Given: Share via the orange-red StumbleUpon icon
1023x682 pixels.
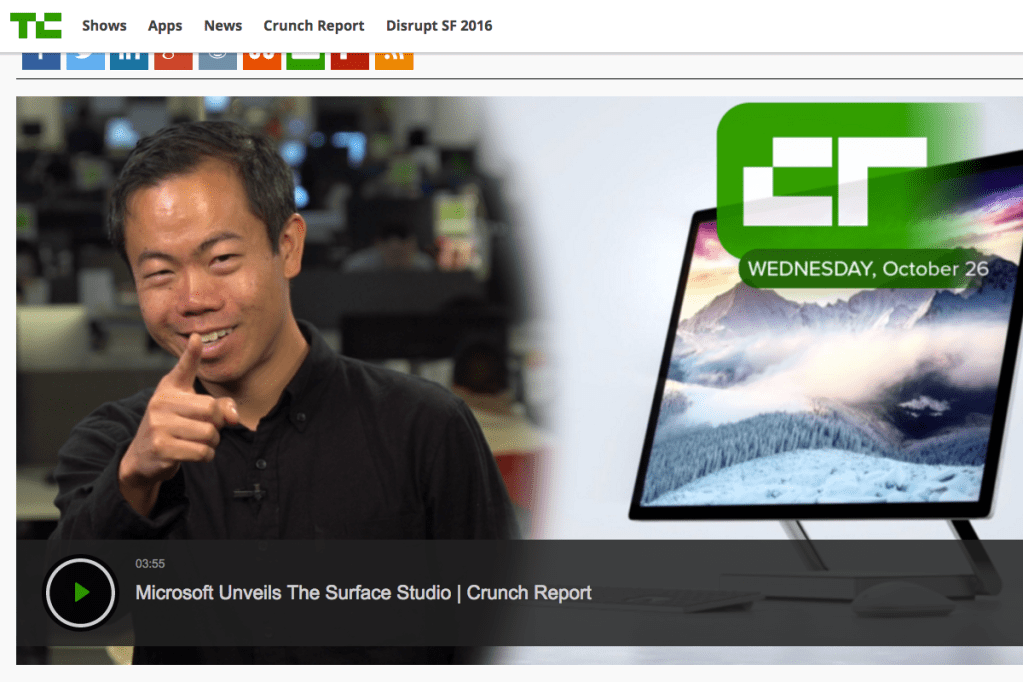Looking at the screenshot, I should (262, 61).
